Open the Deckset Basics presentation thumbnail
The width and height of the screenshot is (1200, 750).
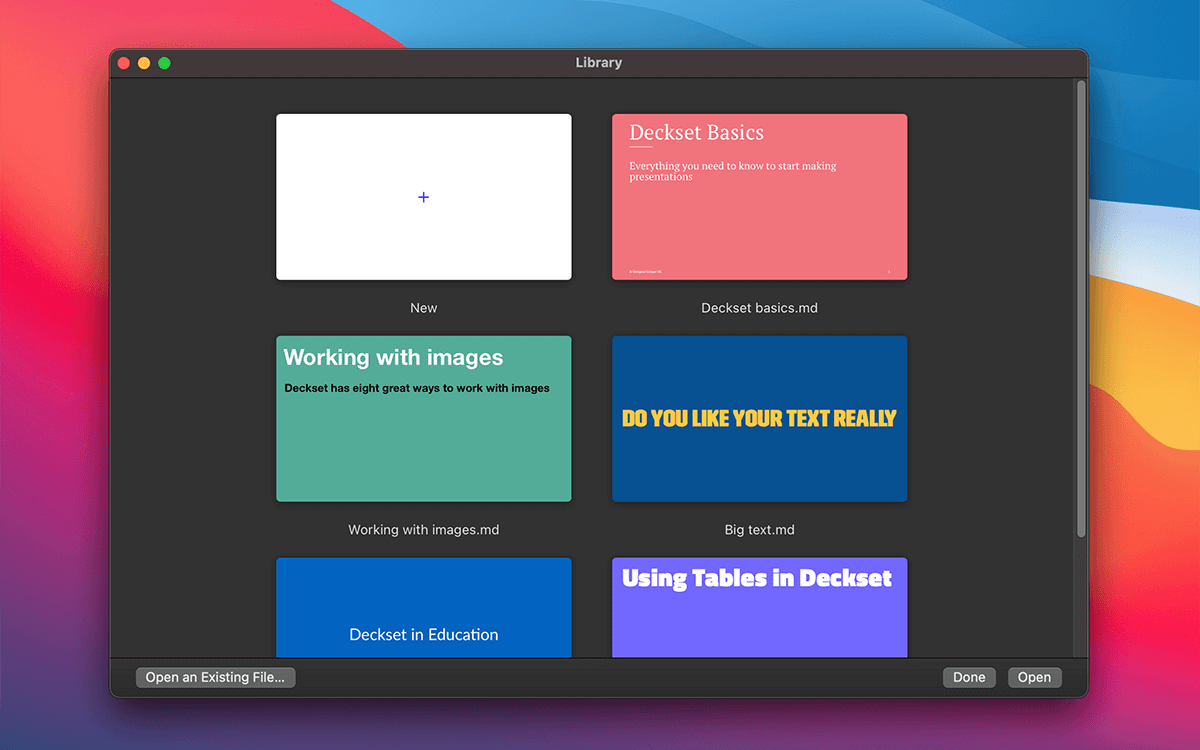pyautogui.click(x=760, y=197)
